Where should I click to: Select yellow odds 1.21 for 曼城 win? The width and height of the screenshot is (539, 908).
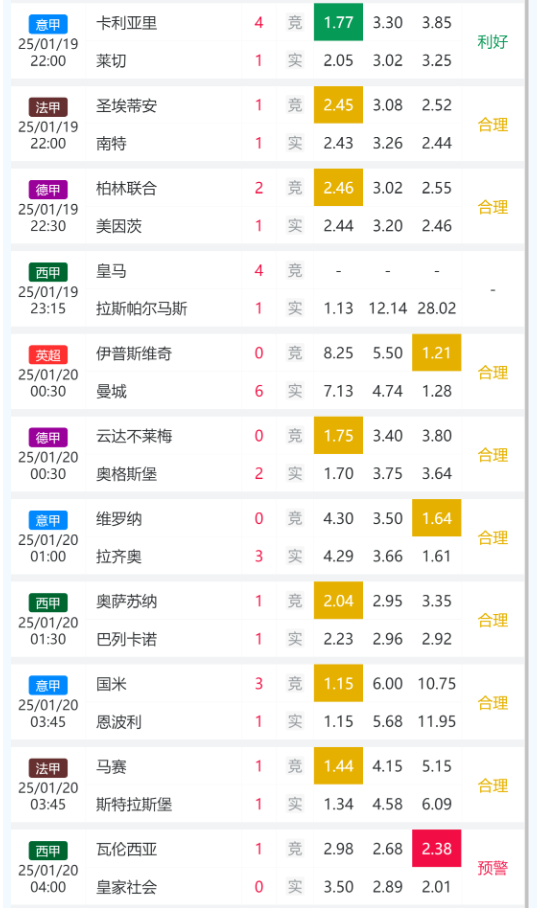(x=437, y=353)
